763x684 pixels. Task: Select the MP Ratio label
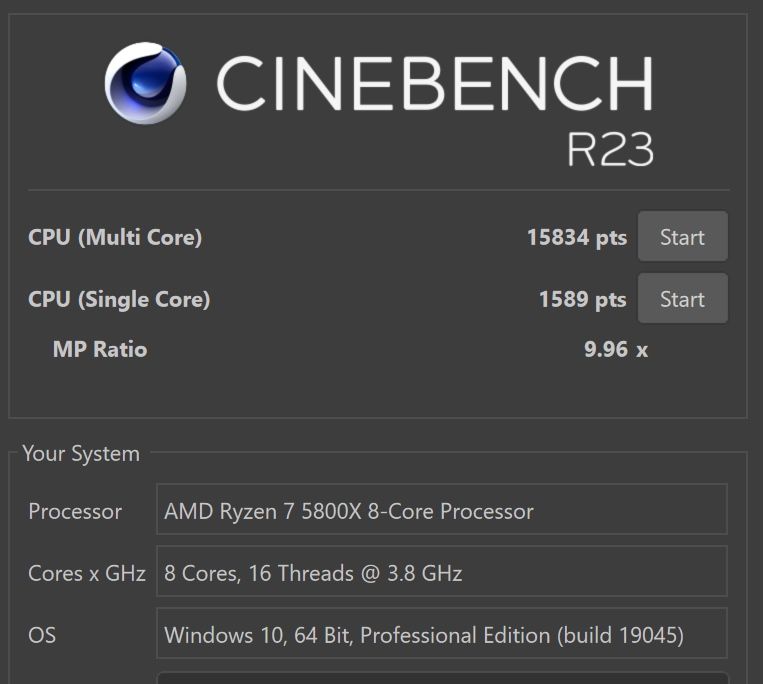click(x=99, y=349)
